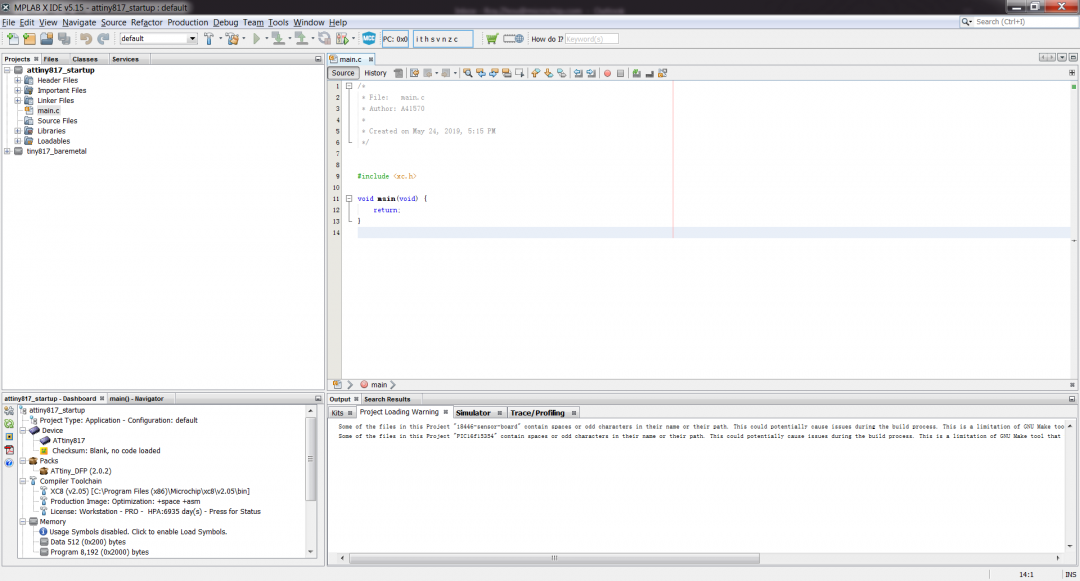Refresh debug tool status with green arrows icon

[9, 423]
